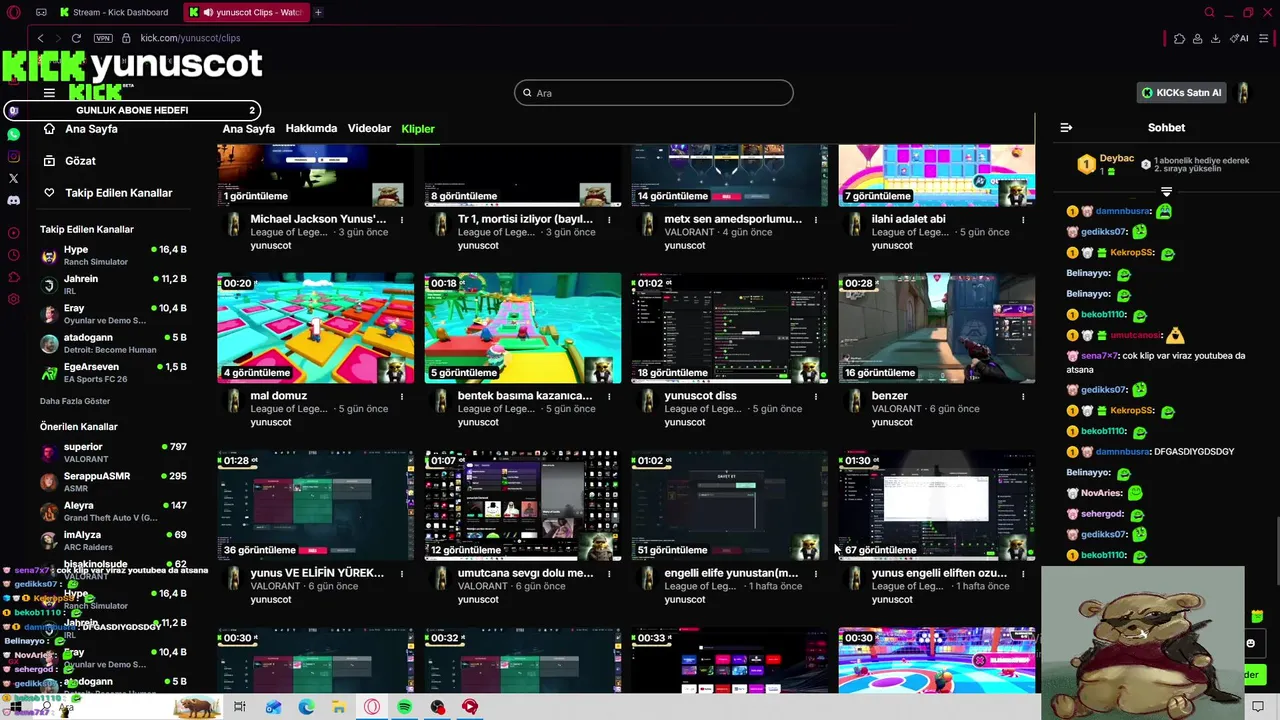Open options menu for Tr 1, mortisi izliyor clip

[609, 219]
